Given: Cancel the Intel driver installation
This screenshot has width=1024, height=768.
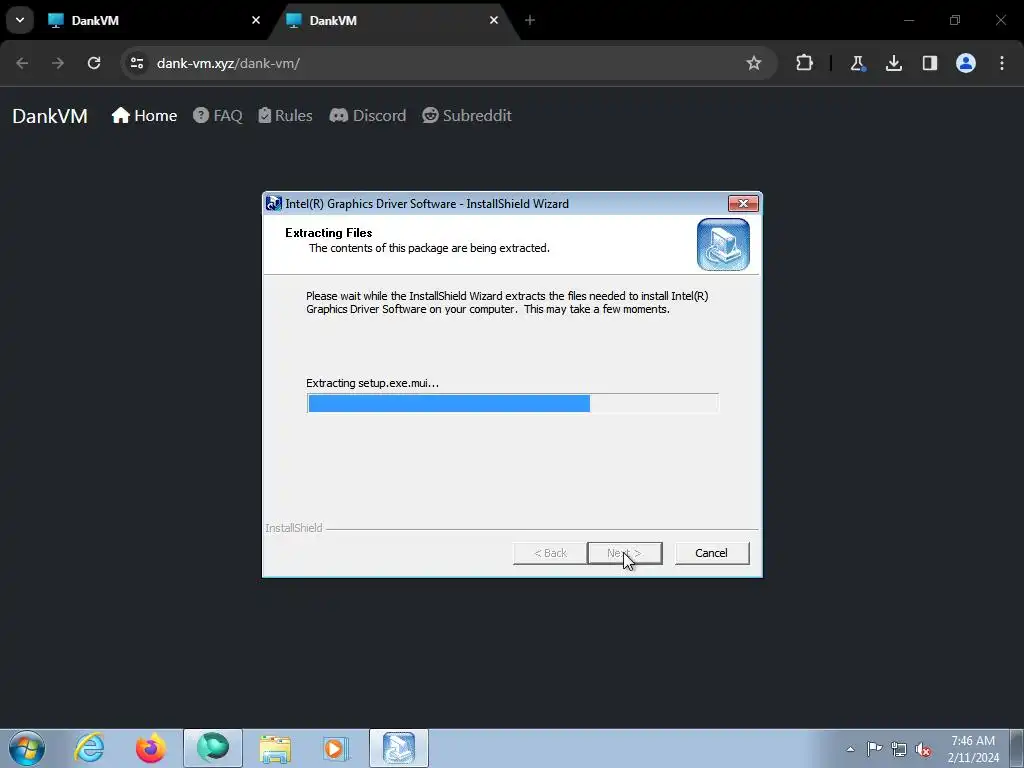Looking at the screenshot, I should 712,553.
